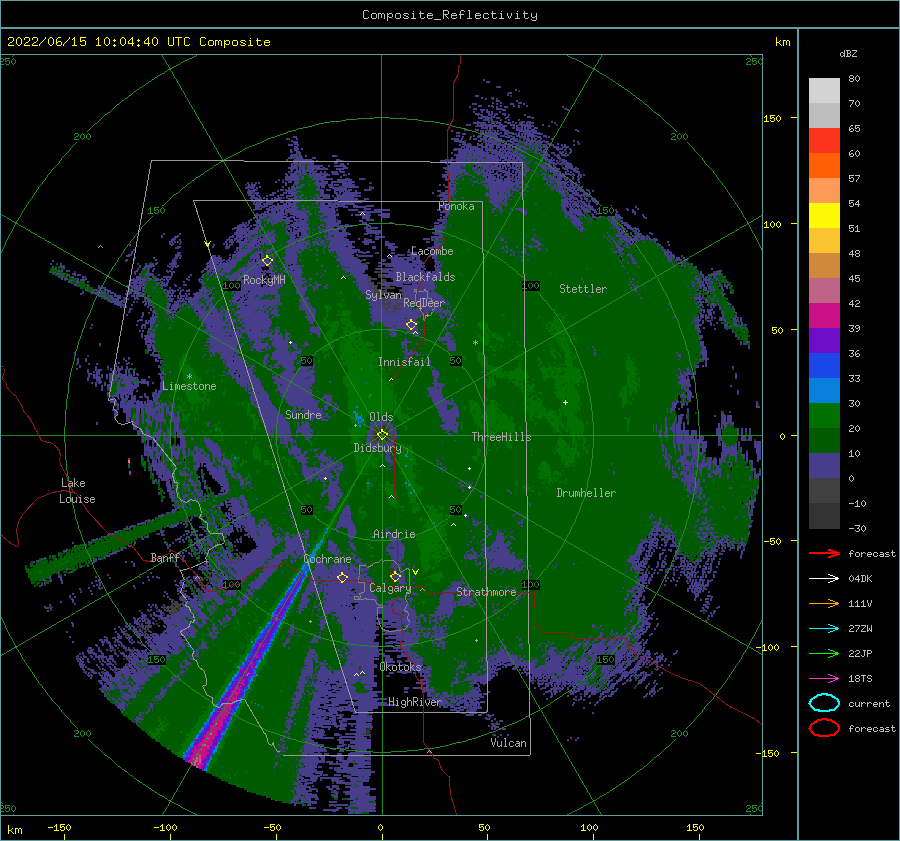
Task: Select the slate purple 0-10 dBZ swatch
Action: click(824, 465)
